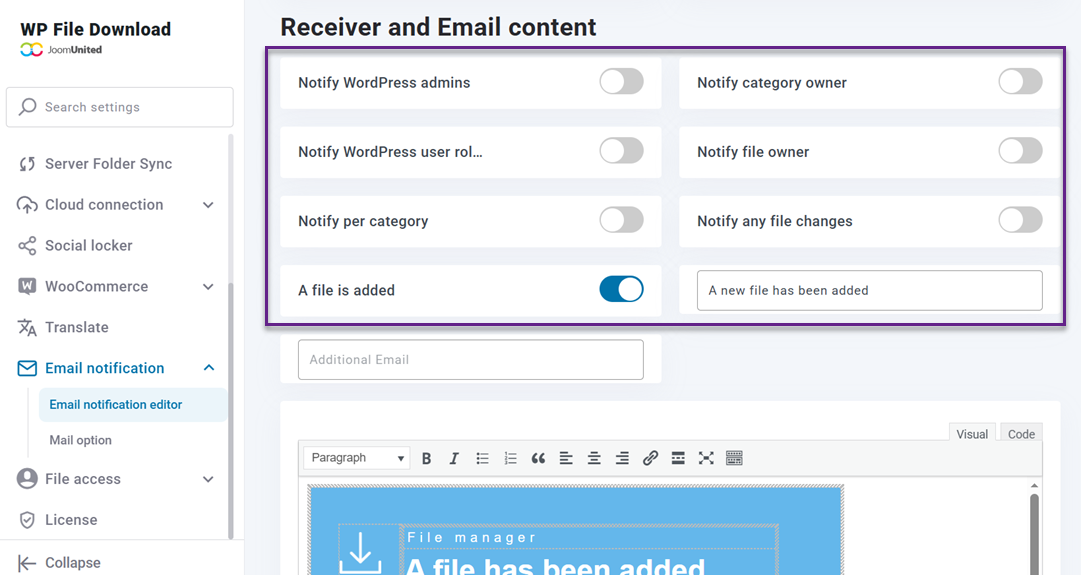Insert a numbered list

(510, 458)
